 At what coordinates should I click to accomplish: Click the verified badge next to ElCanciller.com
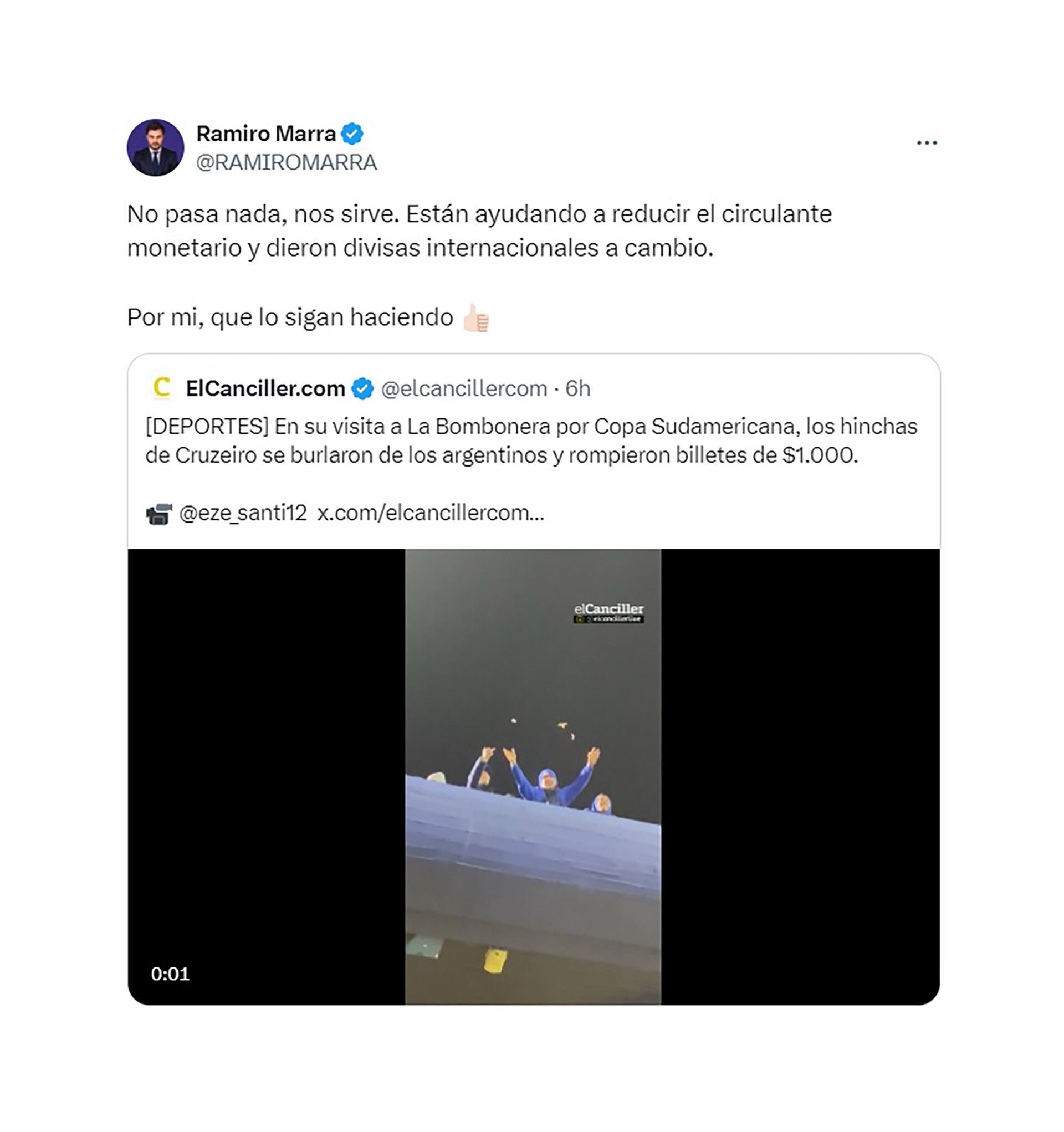(362, 389)
